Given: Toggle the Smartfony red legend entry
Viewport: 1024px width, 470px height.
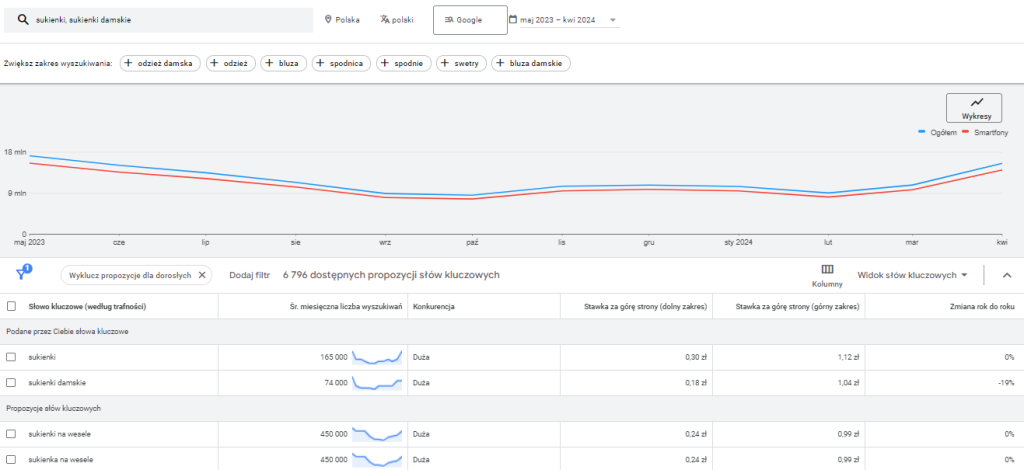Looking at the screenshot, I should pyautogui.click(x=985, y=133).
